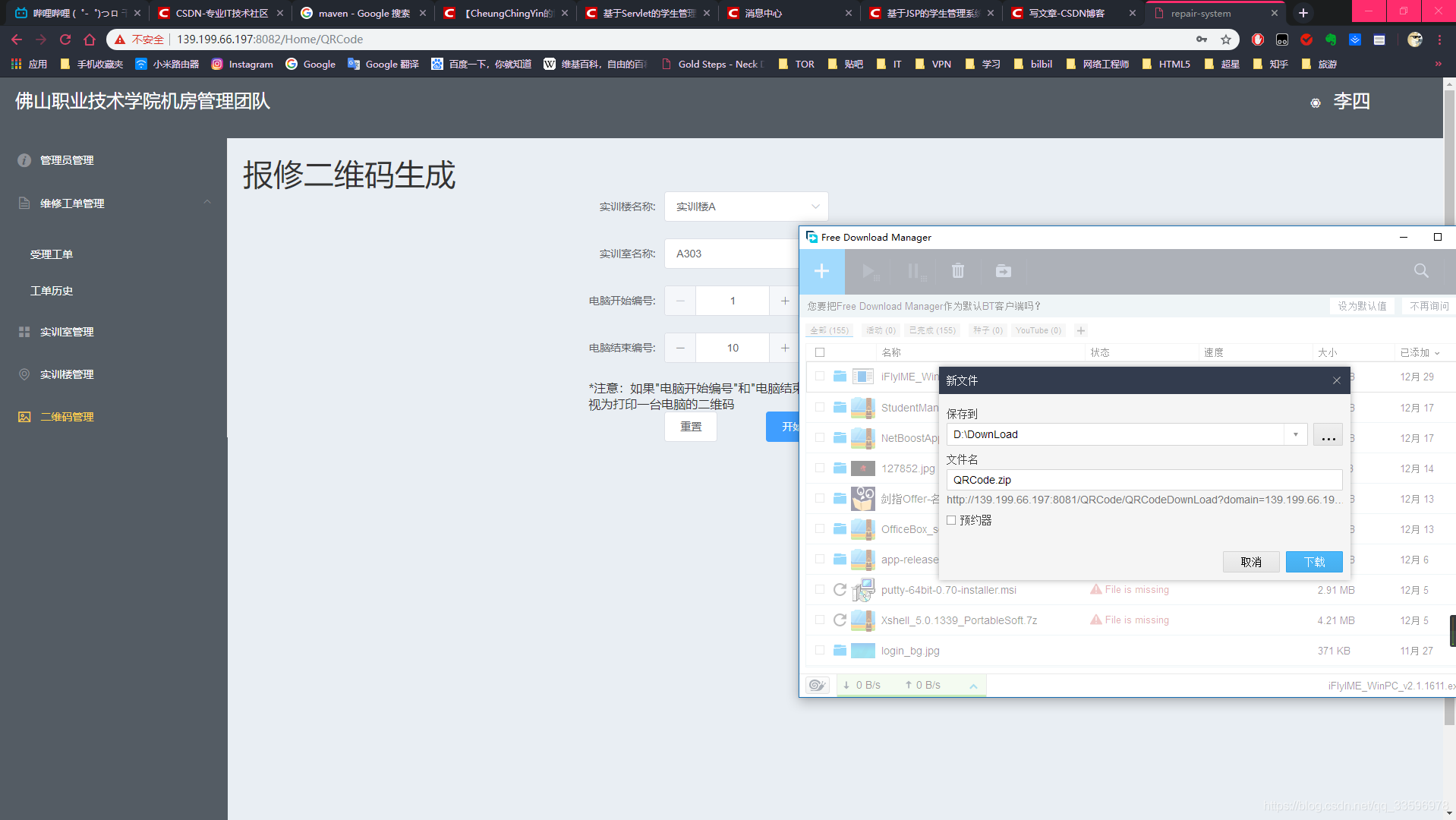The width and height of the screenshot is (1456, 820).
Task: Open the save path dropdown arrow
Action: pyautogui.click(x=1294, y=434)
